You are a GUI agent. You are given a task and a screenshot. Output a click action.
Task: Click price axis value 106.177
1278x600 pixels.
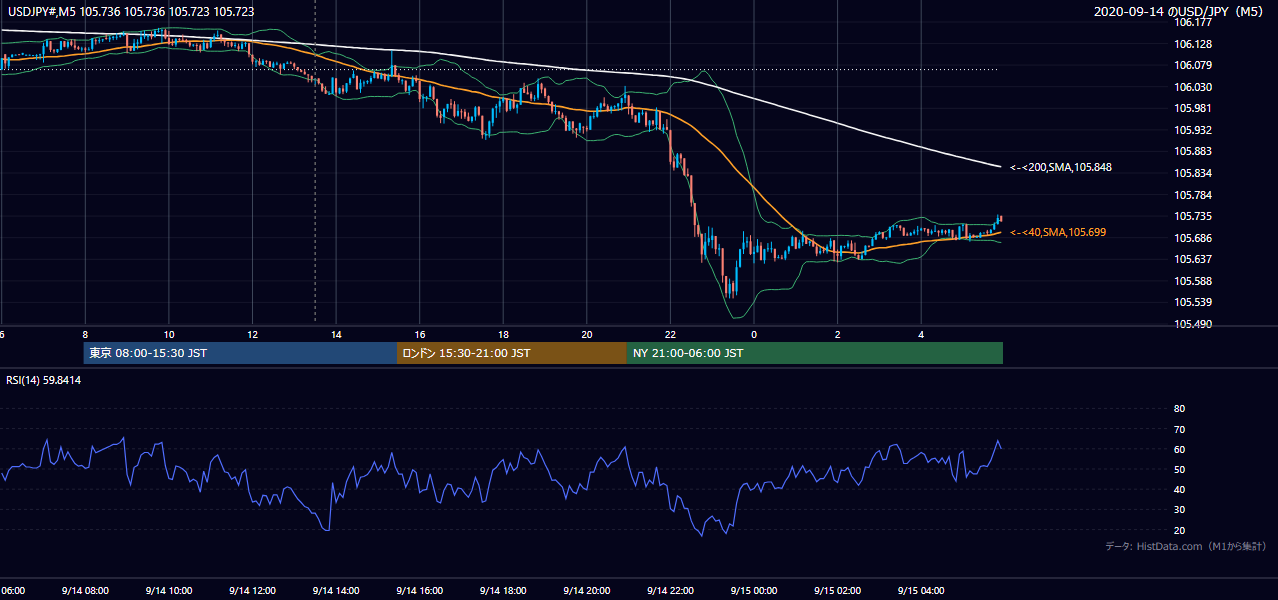[x=1192, y=22]
